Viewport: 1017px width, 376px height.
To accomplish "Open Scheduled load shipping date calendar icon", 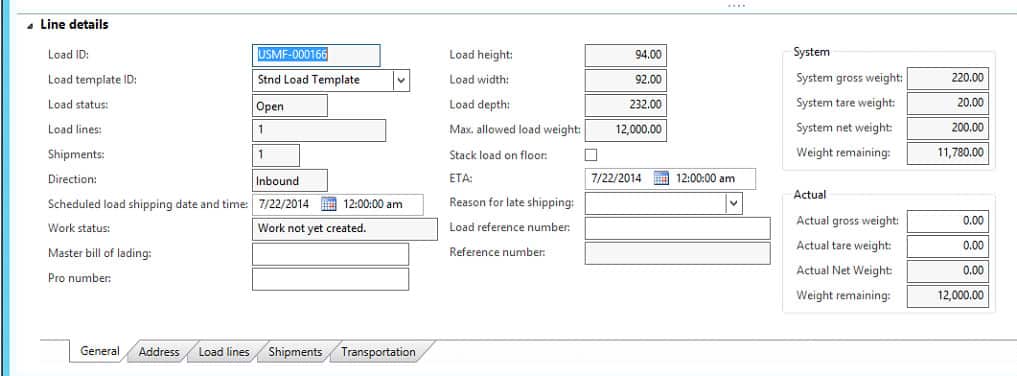I will pos(329,204).
